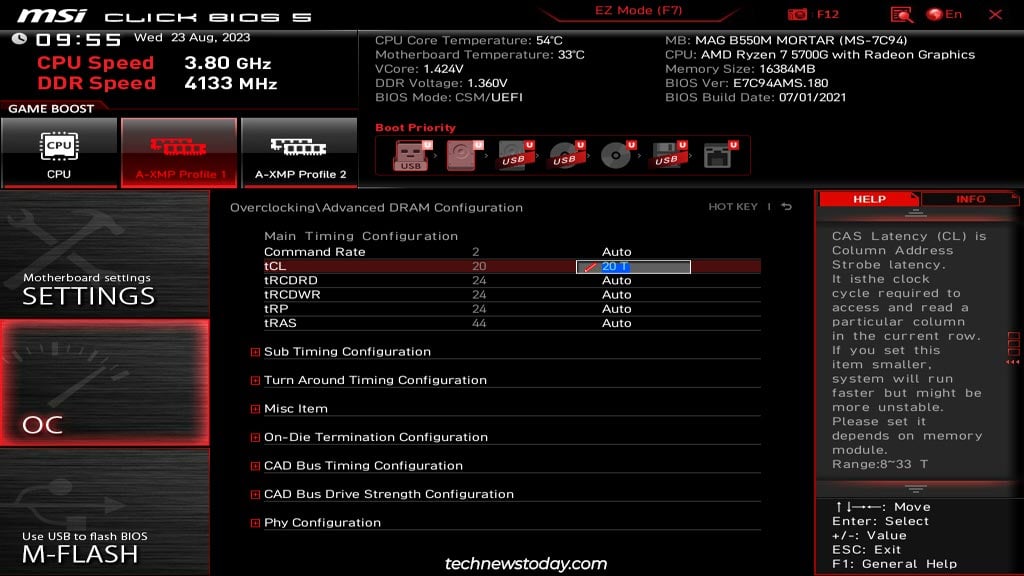Click the screenshot camera icon beside F12

(797, 14)
